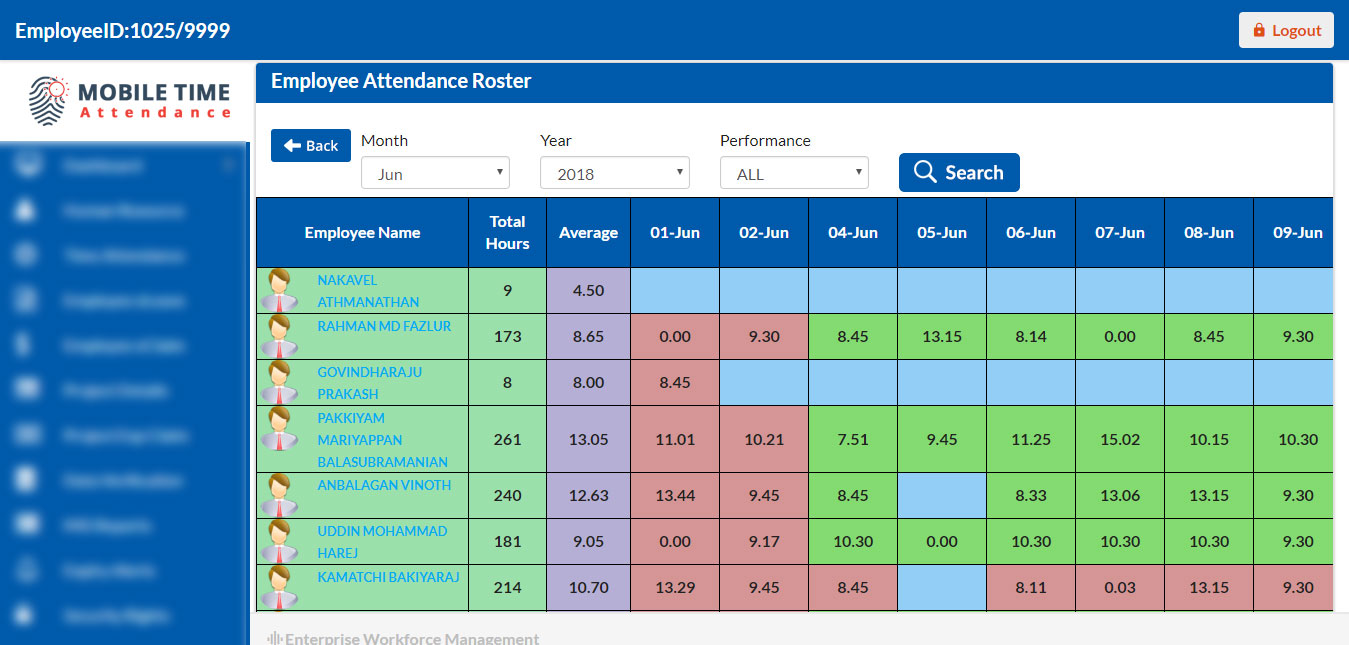Click Uddin Mohammad Harej's avatar icon
This screenshot has height=645, width=1349.
279,541
